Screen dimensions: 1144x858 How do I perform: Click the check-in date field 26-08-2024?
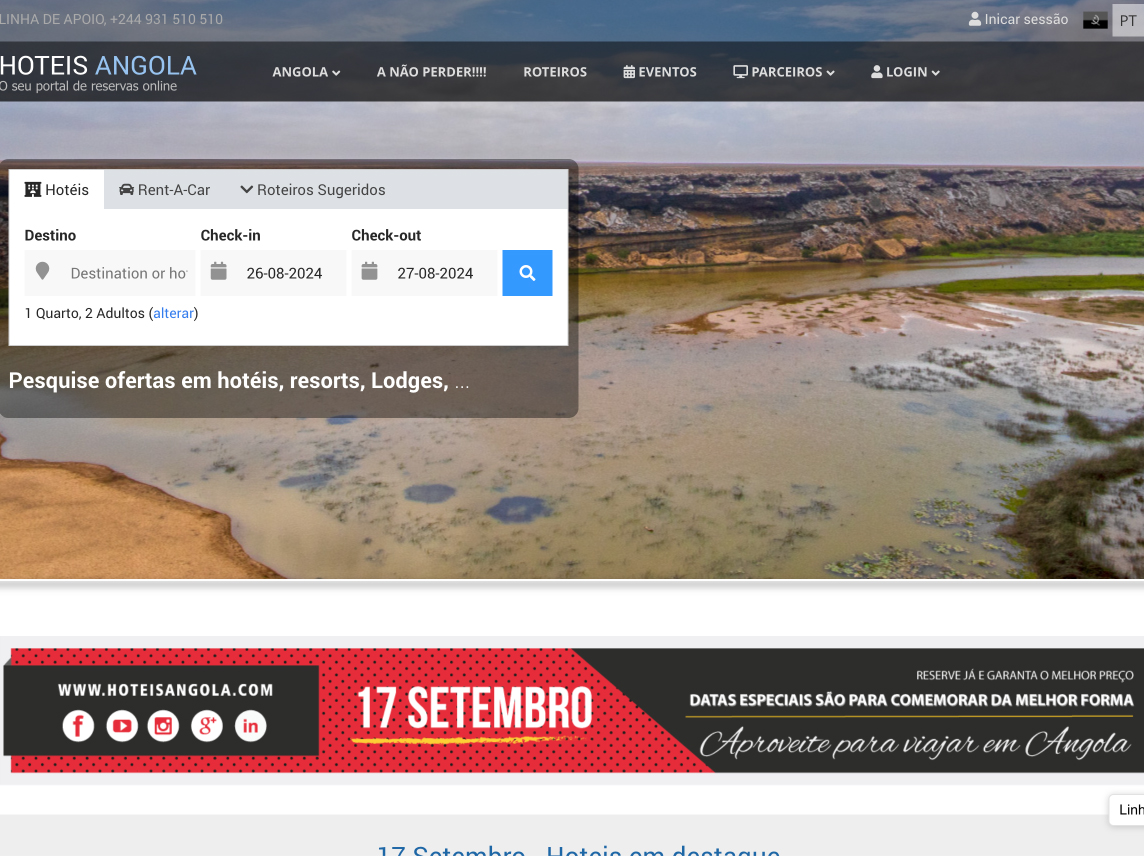point(274,273)
